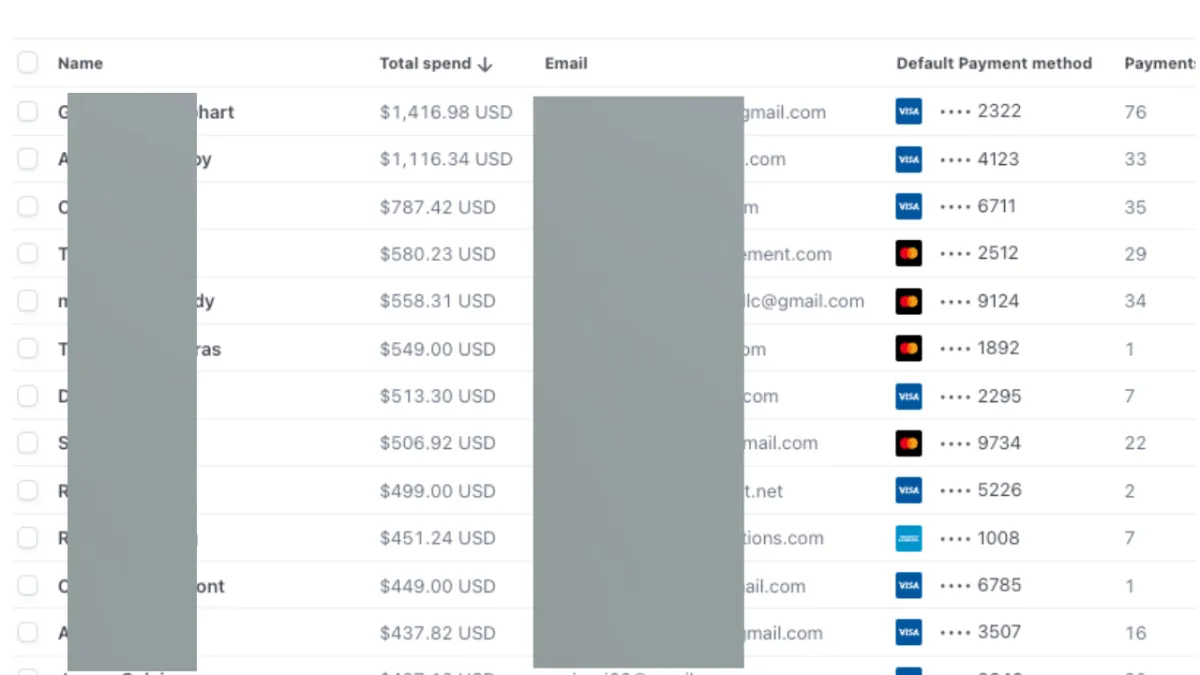
Task: Toggle the select-all checkbox in header
Action: [x=27, y=63]
